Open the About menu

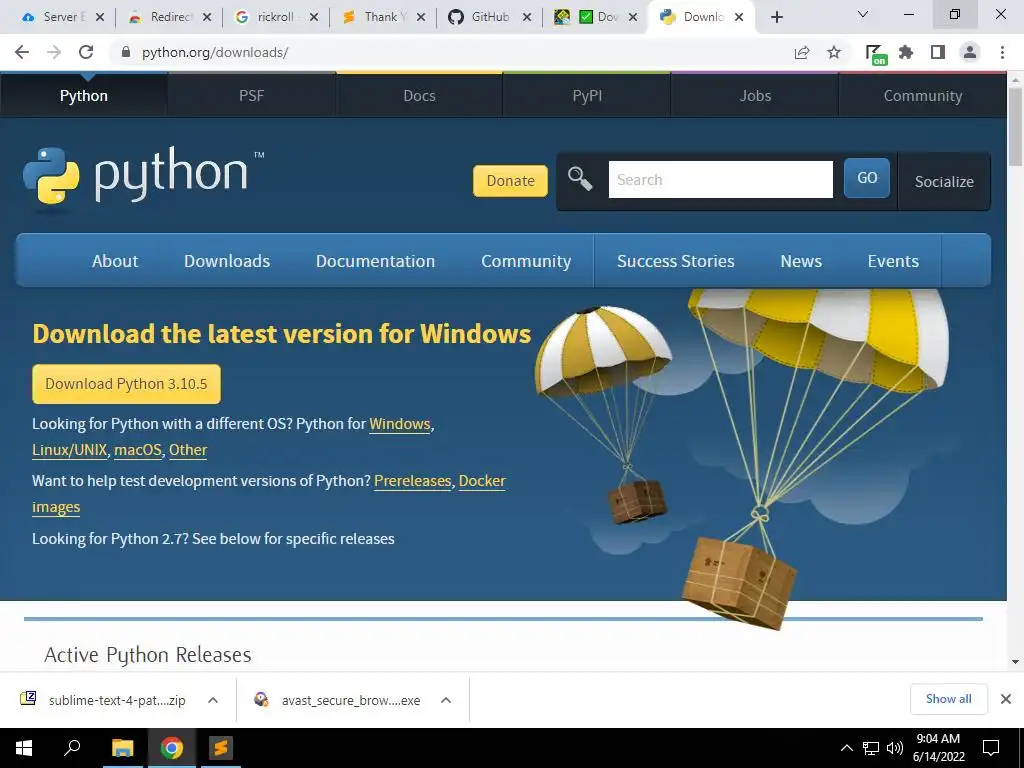pos(115,261)
